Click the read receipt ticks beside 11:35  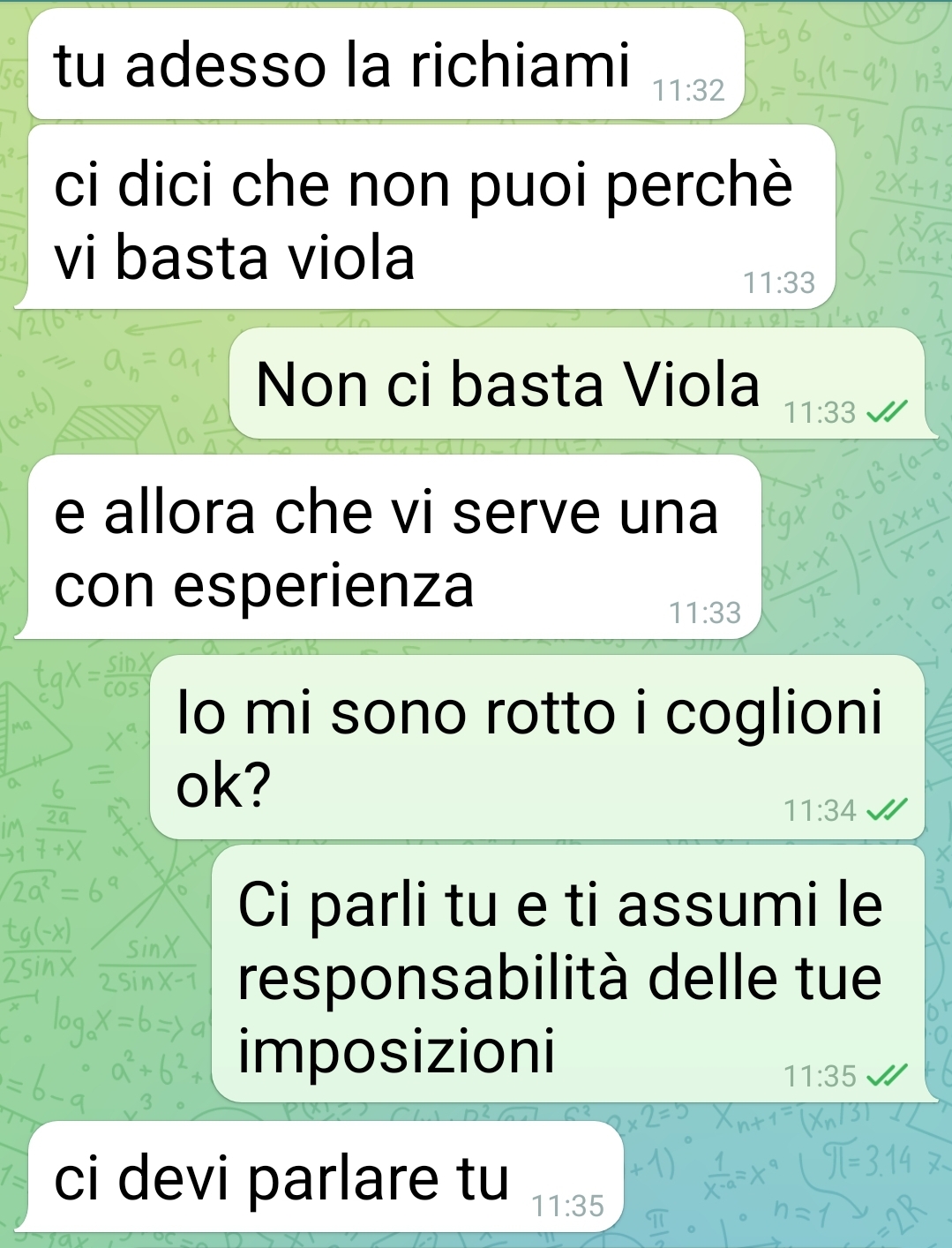point(887,1076)
